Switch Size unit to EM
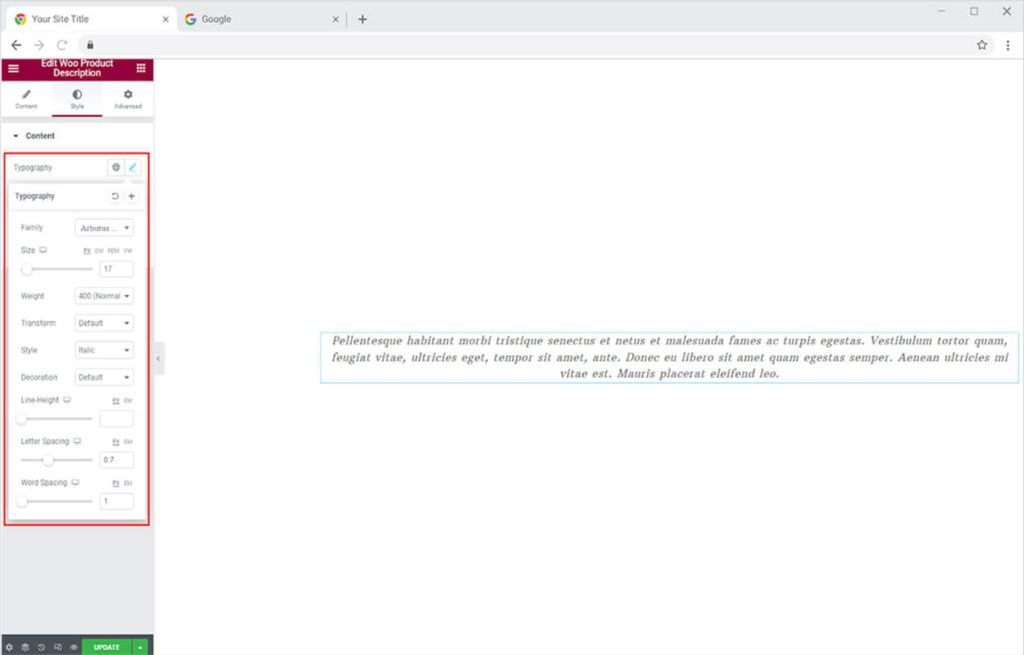Screen dimensions: 1024x655 (x=101, y=250)
